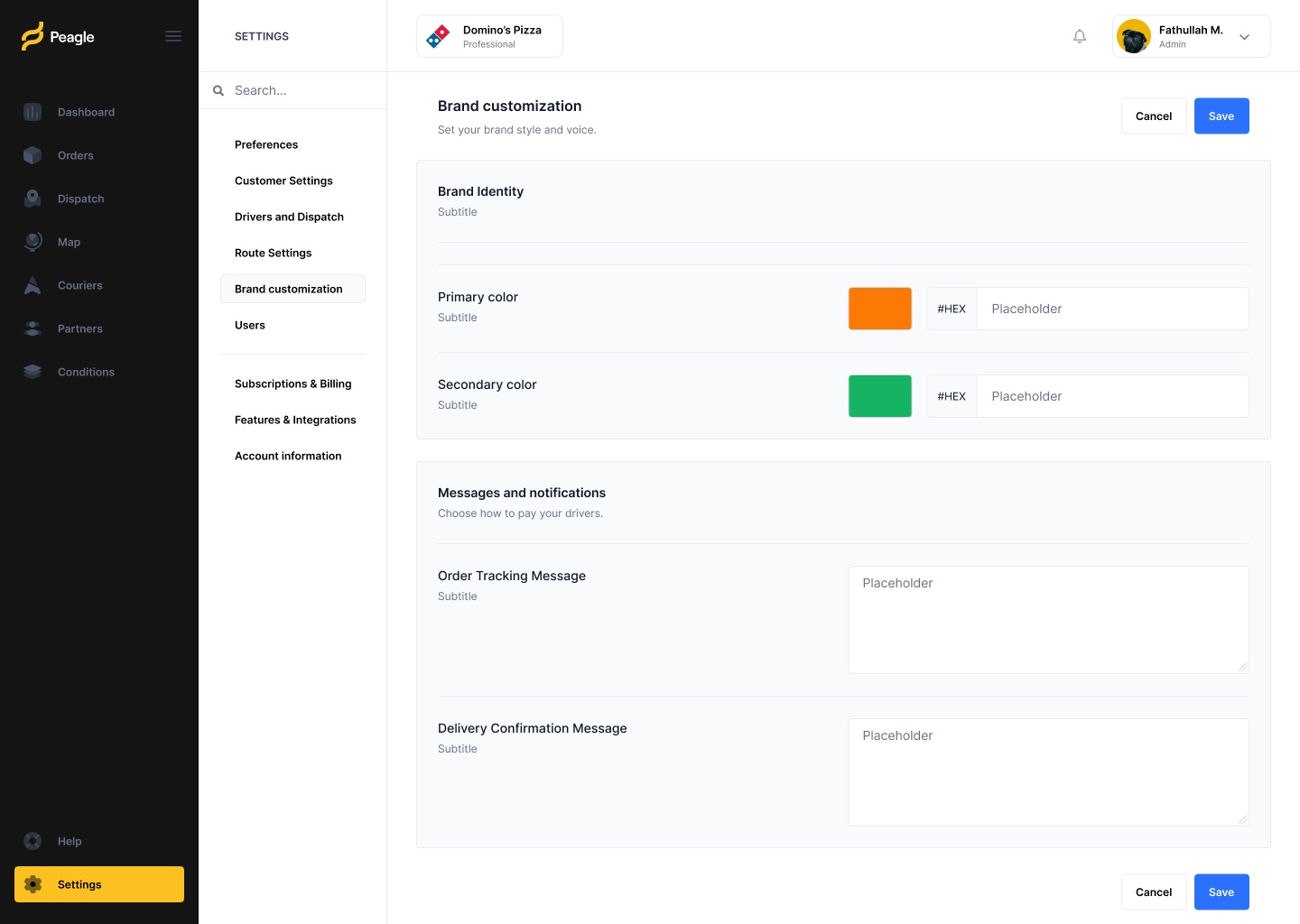Screen dimensions: 1300x924
Task: Focus the Secondary color hex field
Action: 1113,396
